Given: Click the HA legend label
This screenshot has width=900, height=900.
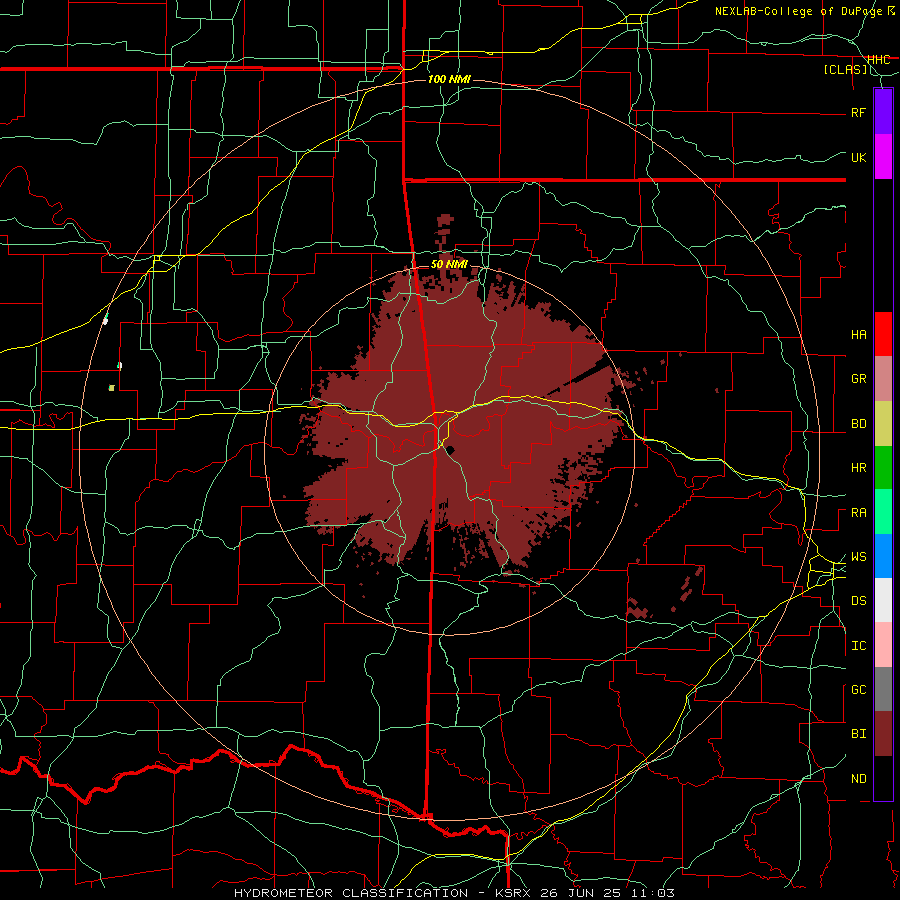Looking at the screenshot, I should pyautogui.click(x=859, y=335).
